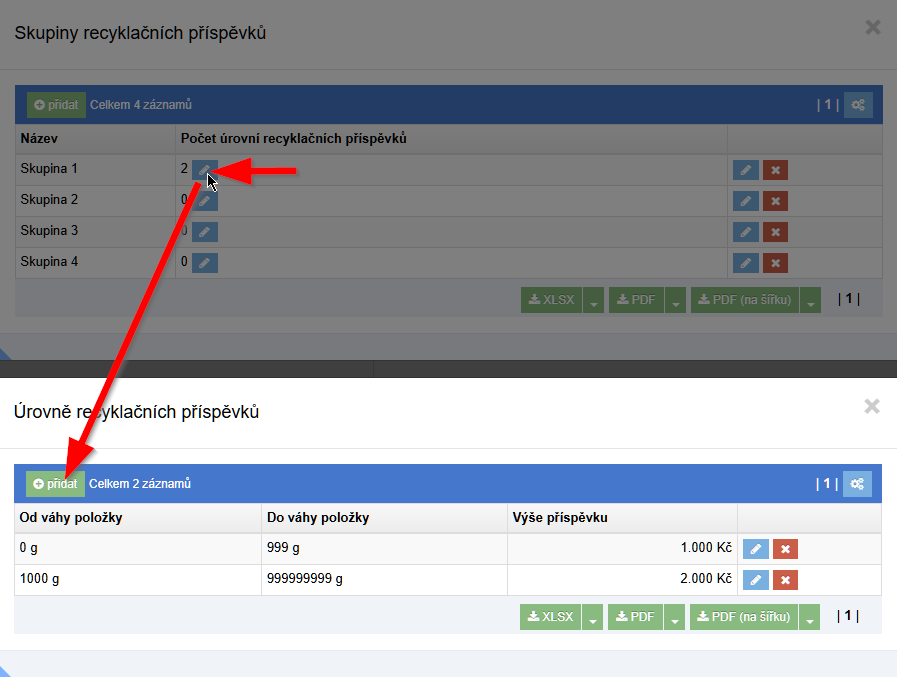
Task: Export contribution levels to XLSX
Action: coord(551,617)
